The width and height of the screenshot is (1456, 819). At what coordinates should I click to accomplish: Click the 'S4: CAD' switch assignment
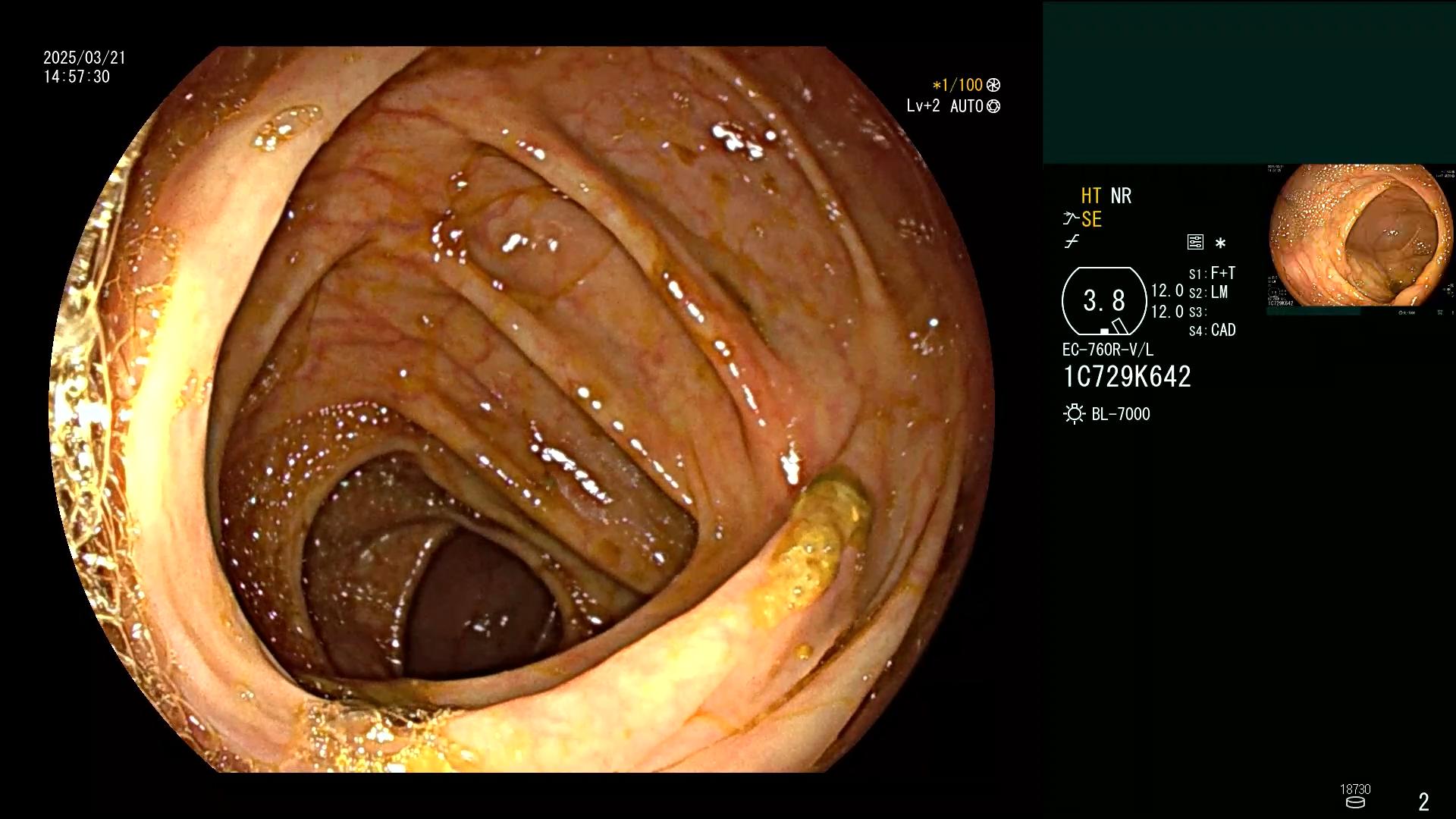pyautogui.click(x=1212, y=330)
